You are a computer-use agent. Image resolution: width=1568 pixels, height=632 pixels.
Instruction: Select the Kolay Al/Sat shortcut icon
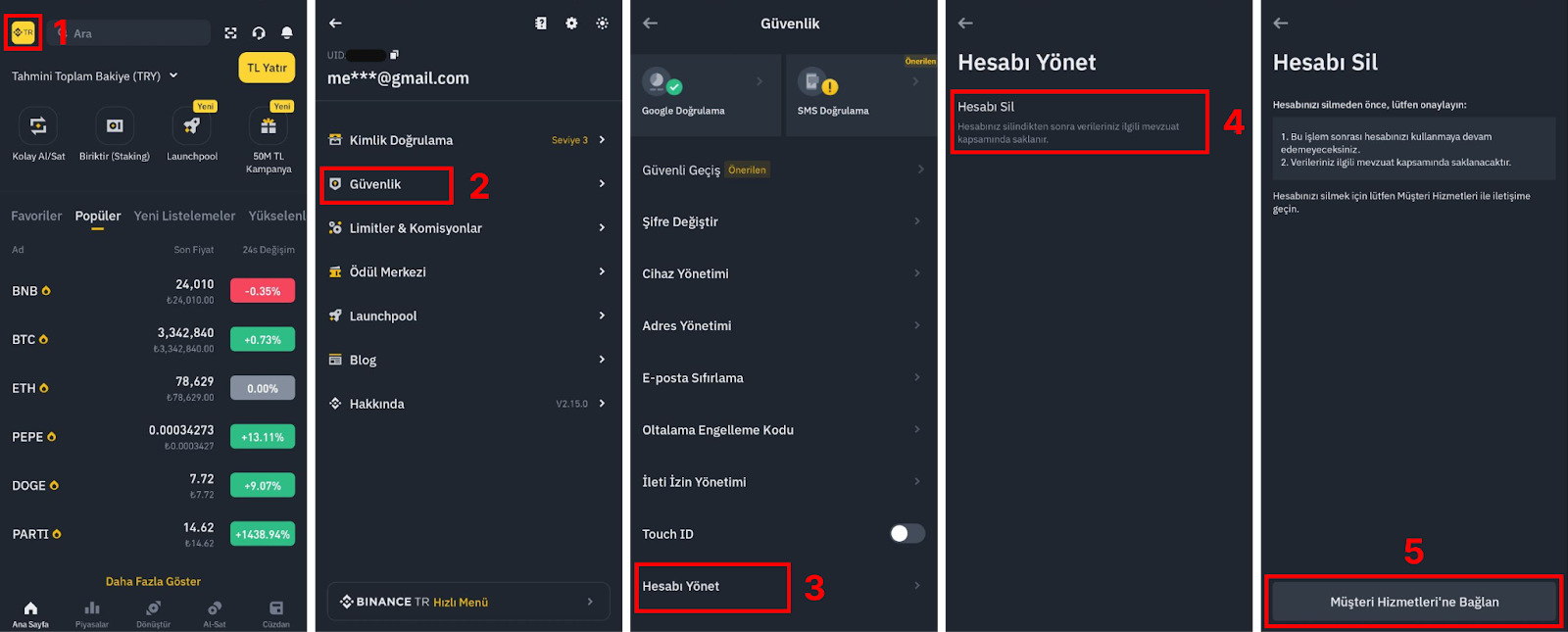click(38, 128)
